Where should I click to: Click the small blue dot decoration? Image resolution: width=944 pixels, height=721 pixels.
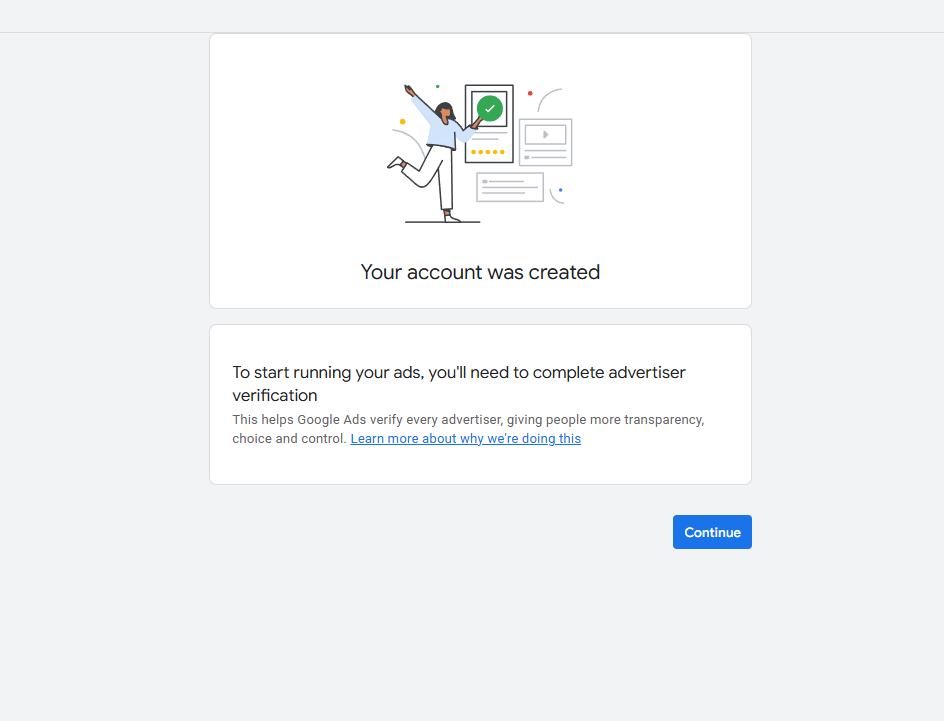click(x=560, y=190)
